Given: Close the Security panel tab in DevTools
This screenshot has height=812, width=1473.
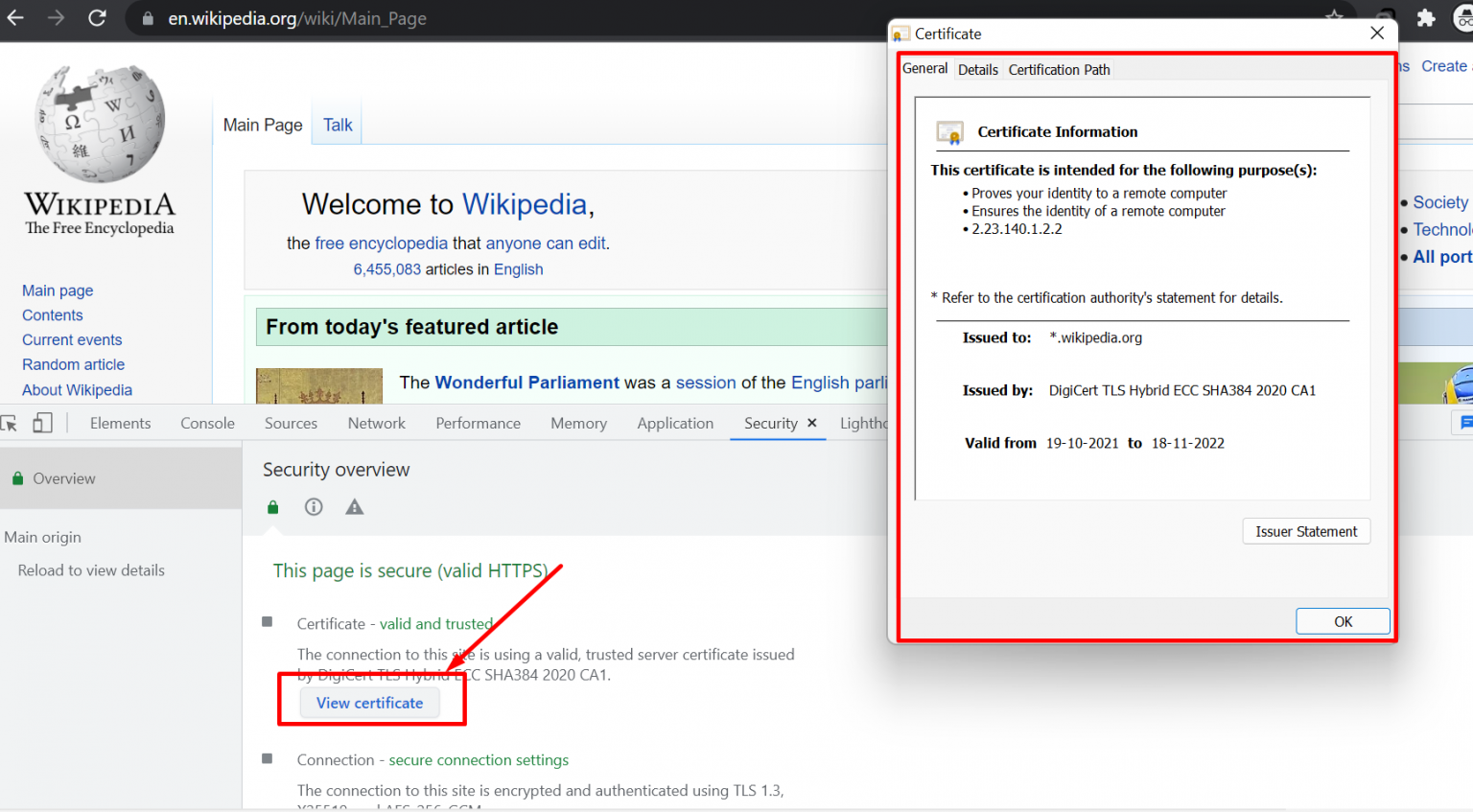Looking at the screenshot, I should [x=811, y=422].
